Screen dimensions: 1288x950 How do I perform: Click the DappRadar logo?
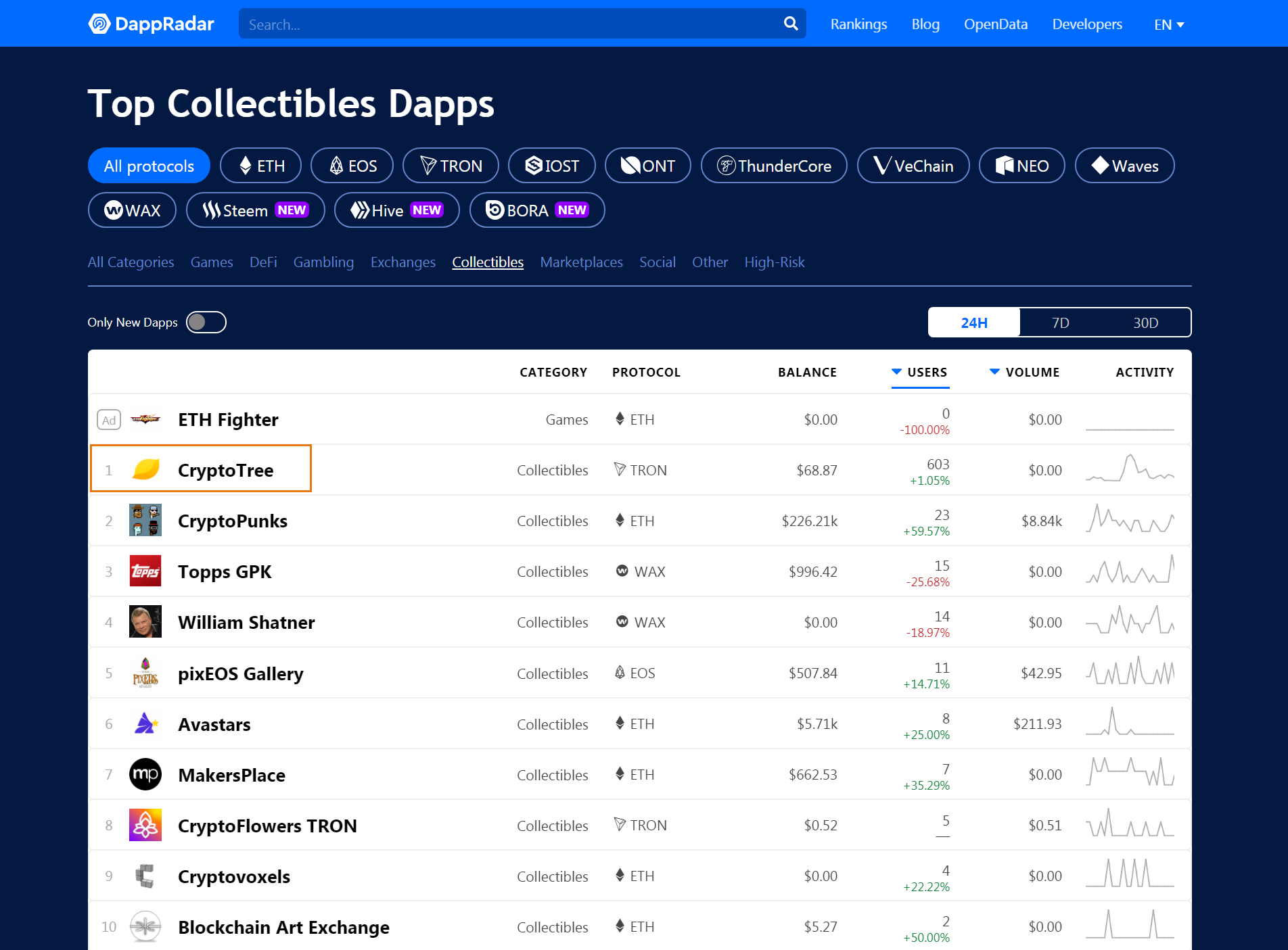point(151,24)
